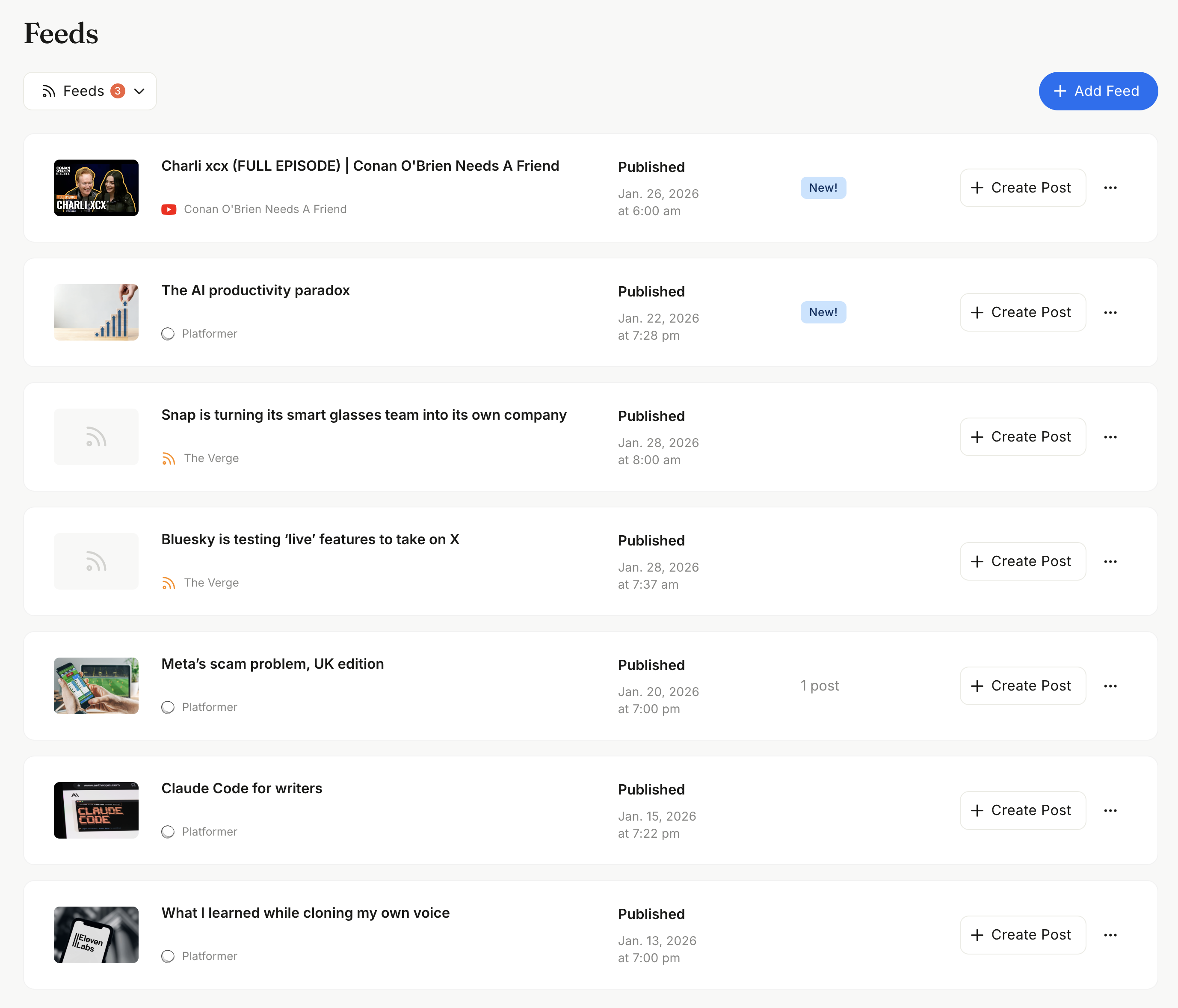Create Post for Snap smart glasses article
This screenshot has height=1008, width=1178.
tap(1022, 437)
